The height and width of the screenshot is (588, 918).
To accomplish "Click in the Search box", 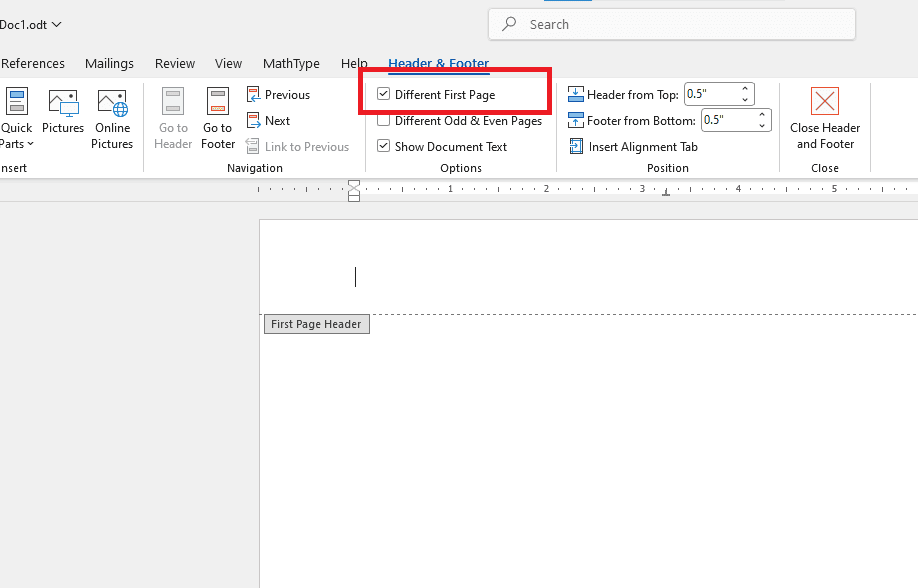I will coord(672,25).
